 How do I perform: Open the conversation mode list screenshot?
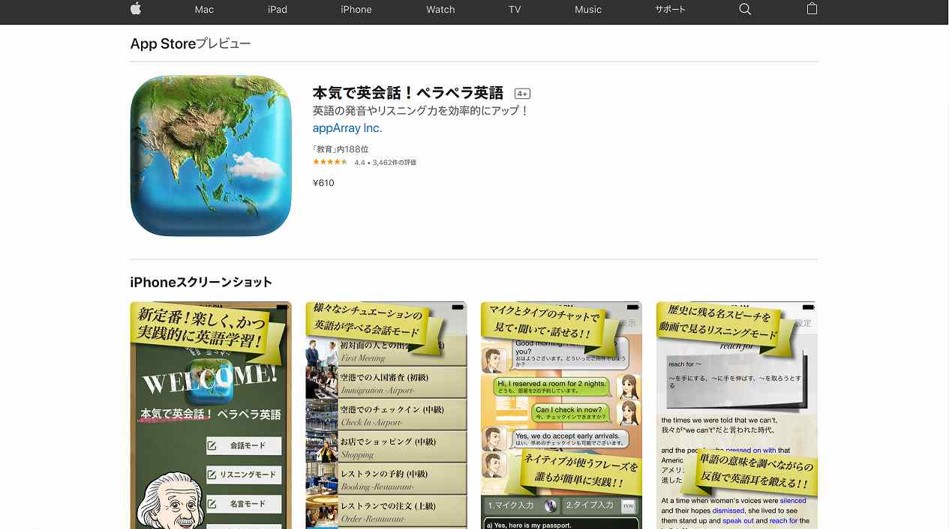click(x=386, y=415)
